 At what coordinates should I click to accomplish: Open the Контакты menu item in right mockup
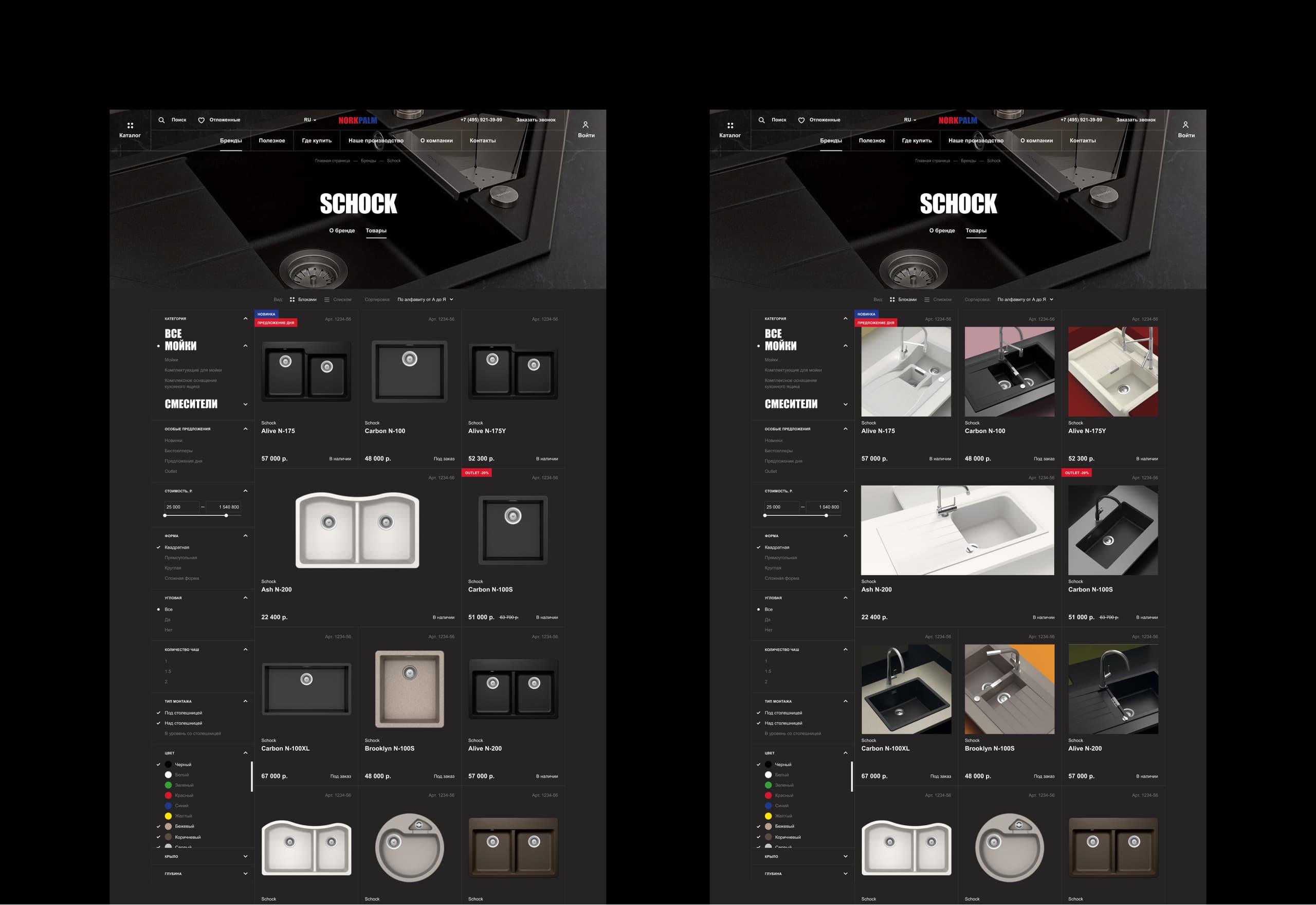pos(1083,141)
